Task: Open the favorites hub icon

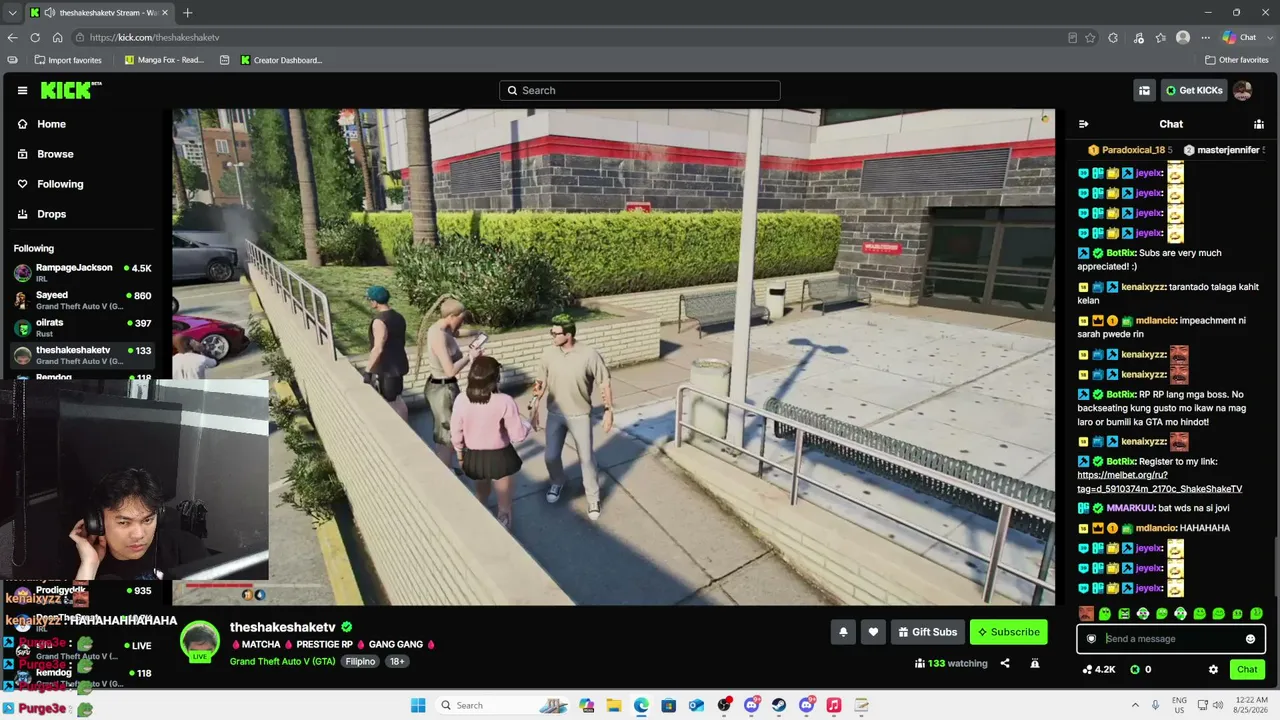Action: click(1161, 38)
